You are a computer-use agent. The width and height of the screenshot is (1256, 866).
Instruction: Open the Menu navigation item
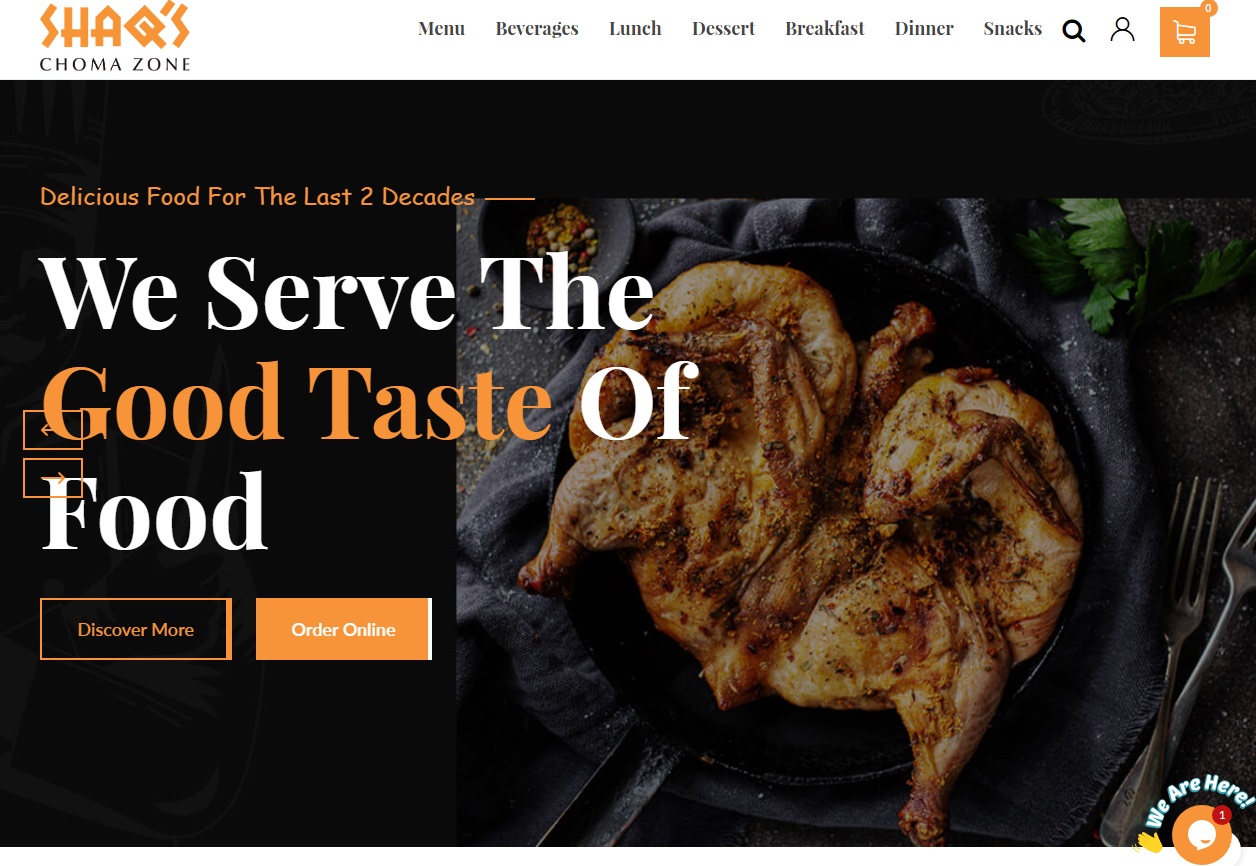tap(441, 29)
